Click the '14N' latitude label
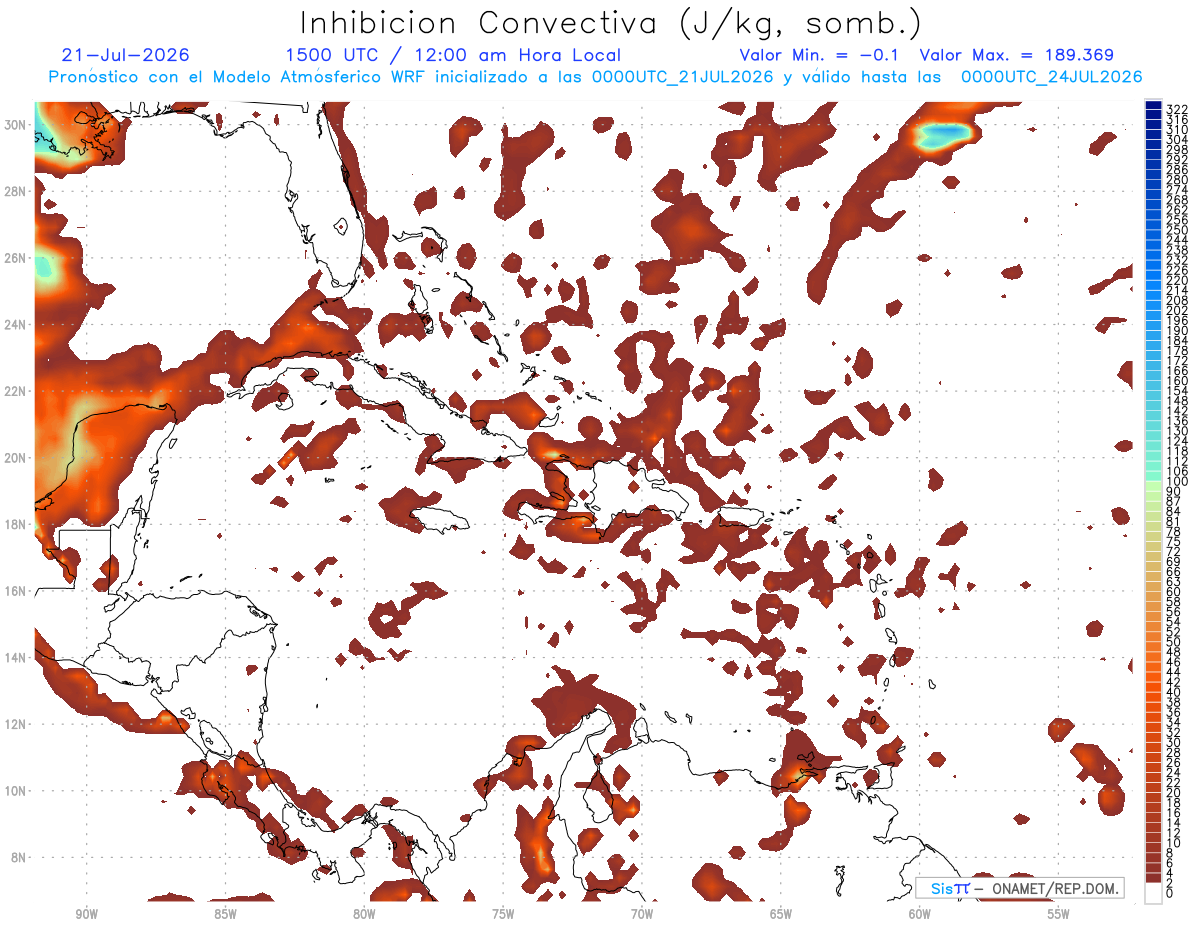 (x=15, y=658)
